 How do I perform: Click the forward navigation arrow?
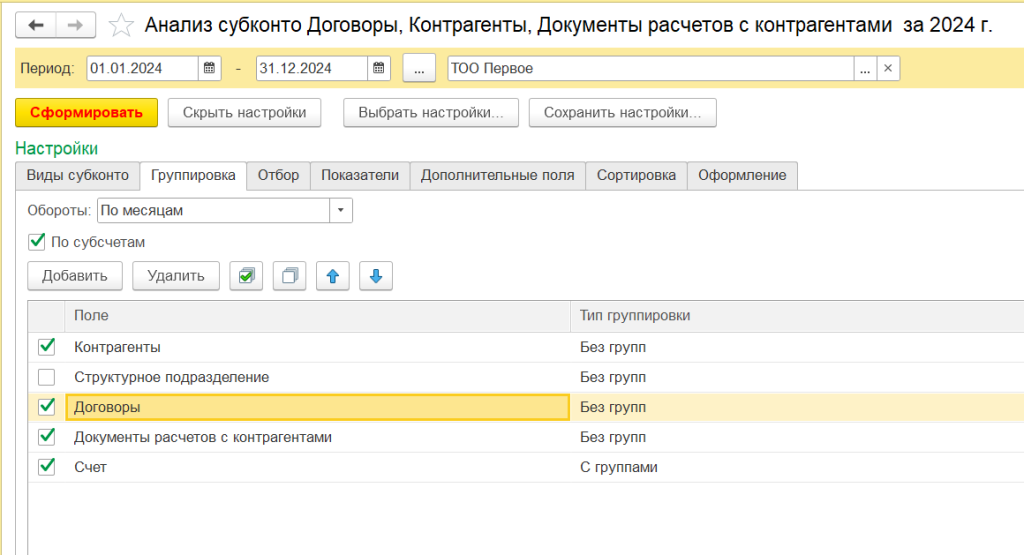click(75, 26)
